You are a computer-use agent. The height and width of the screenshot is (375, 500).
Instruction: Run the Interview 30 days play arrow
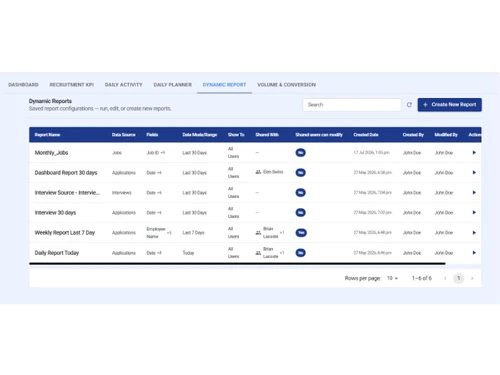click(x=474, y=213)
